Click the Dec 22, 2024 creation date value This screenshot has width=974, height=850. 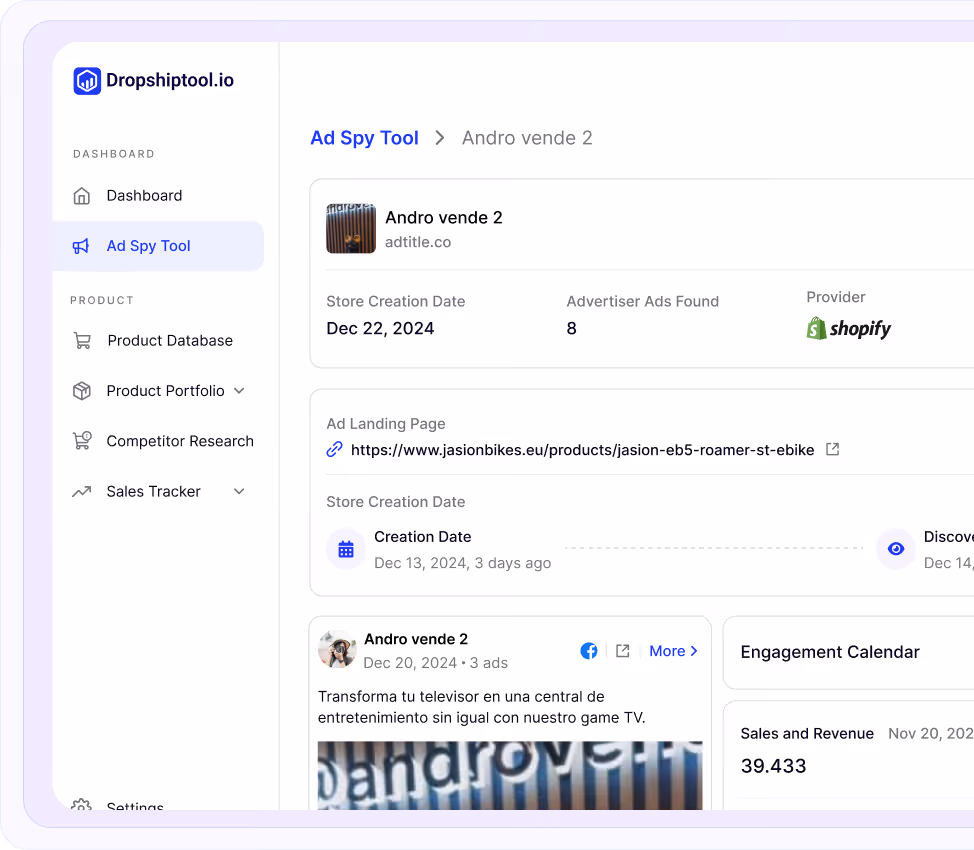pyautogui.click(x=380, y=328)
